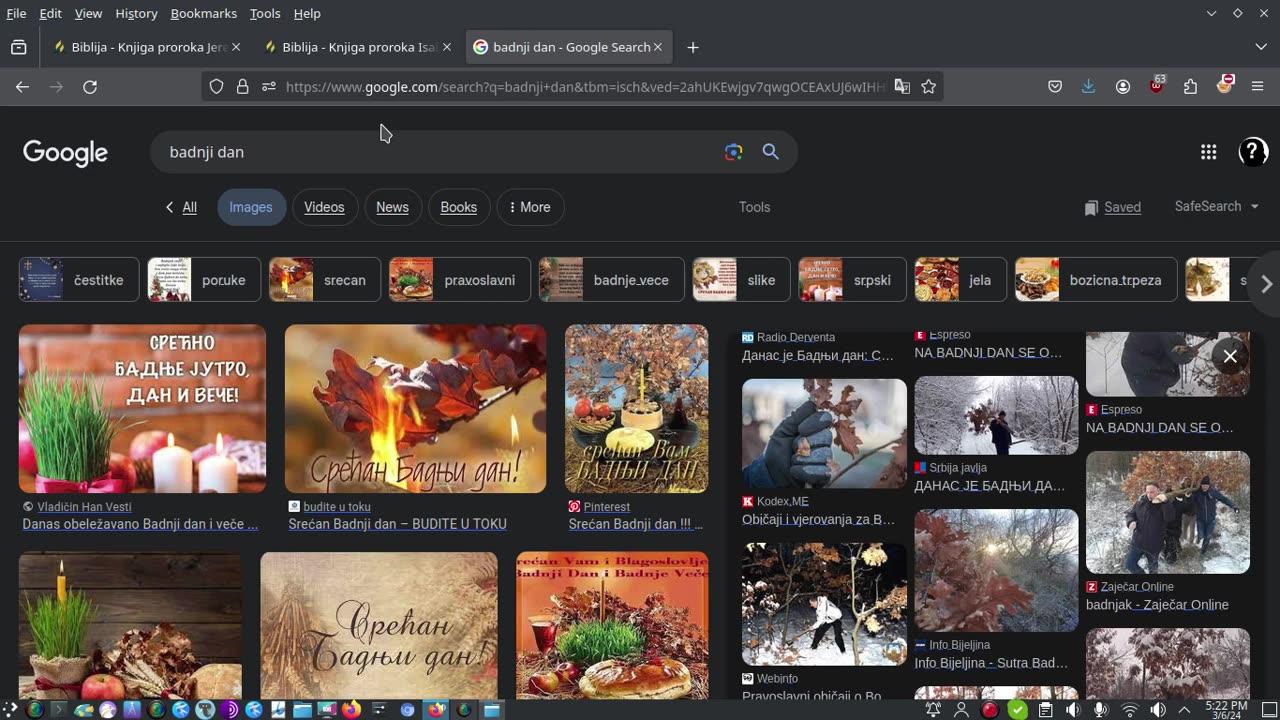
Task: Open the SafeSearch dropdown
Action: (1216, 206)
